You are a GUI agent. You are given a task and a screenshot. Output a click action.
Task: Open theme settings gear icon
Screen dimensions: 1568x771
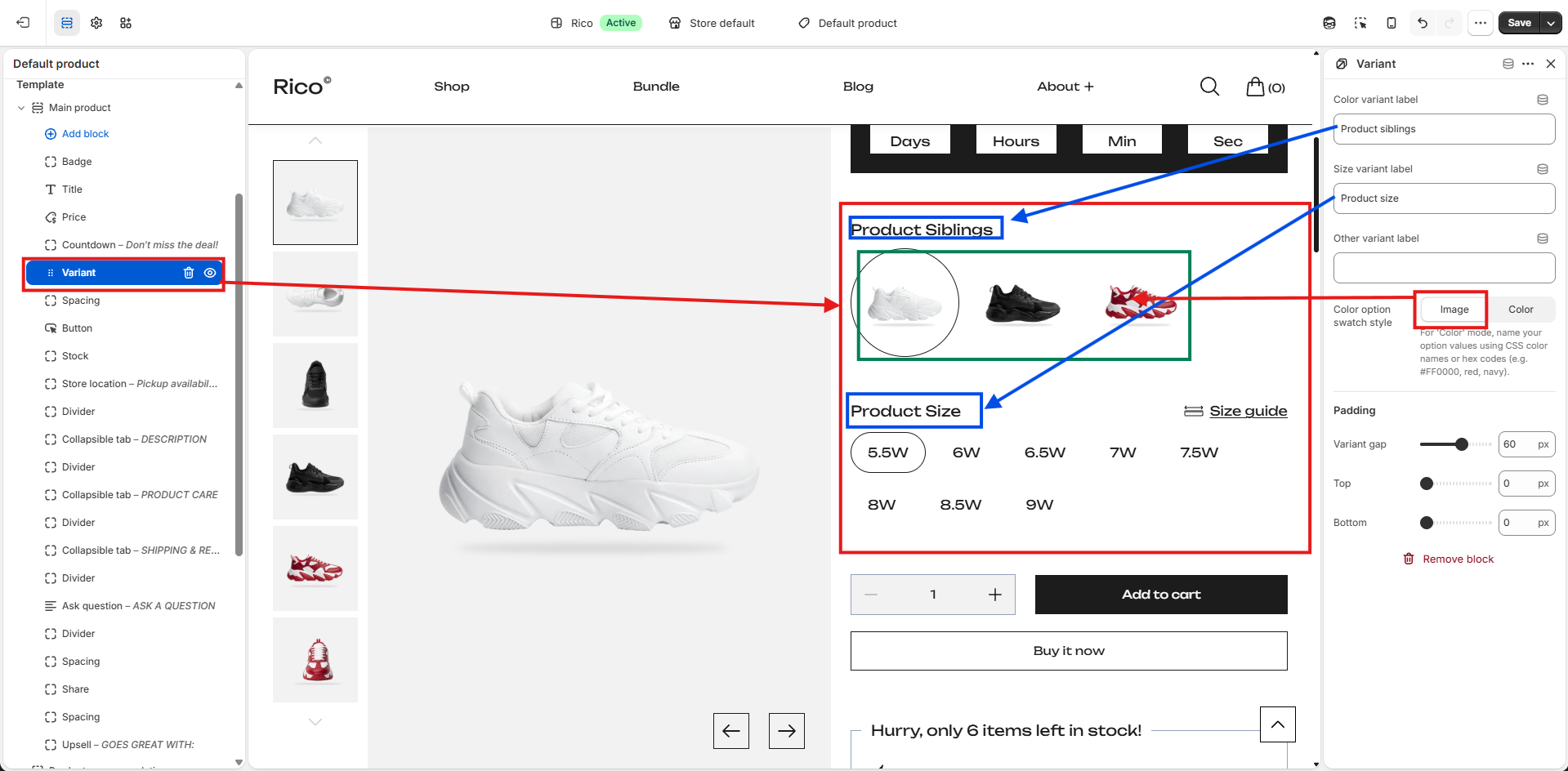(x=96, y=23)
